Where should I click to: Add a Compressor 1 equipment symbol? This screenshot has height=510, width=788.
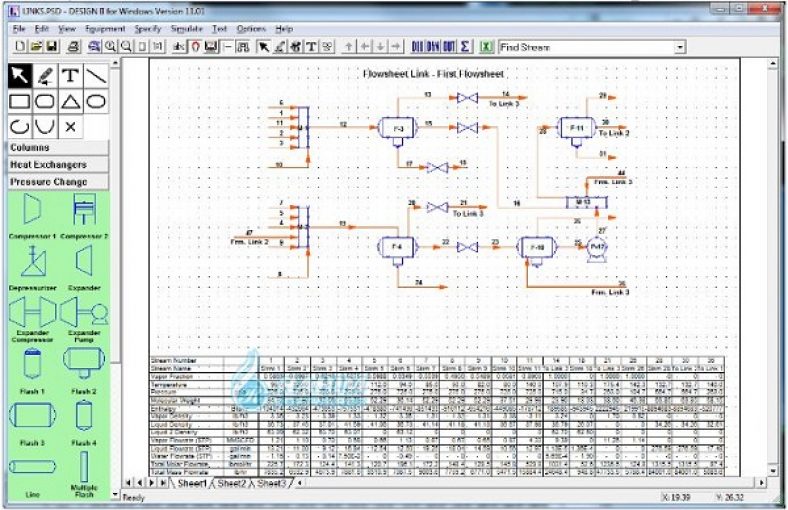click(31, 209)
